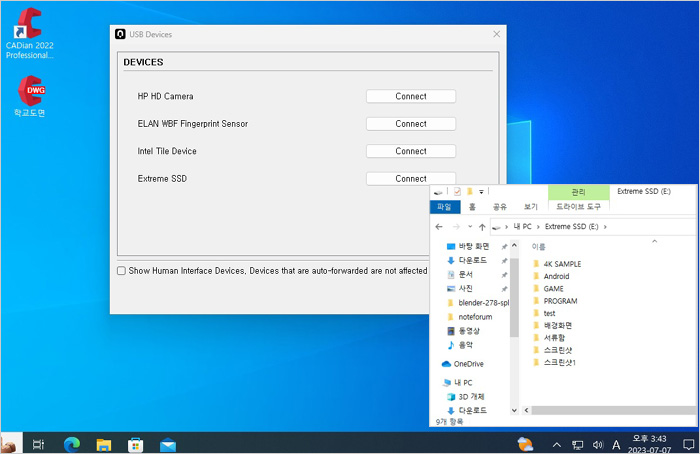This screenshot has height=454, width=700.
Task: Go forward in File Explorer
Action: point(456,227)
